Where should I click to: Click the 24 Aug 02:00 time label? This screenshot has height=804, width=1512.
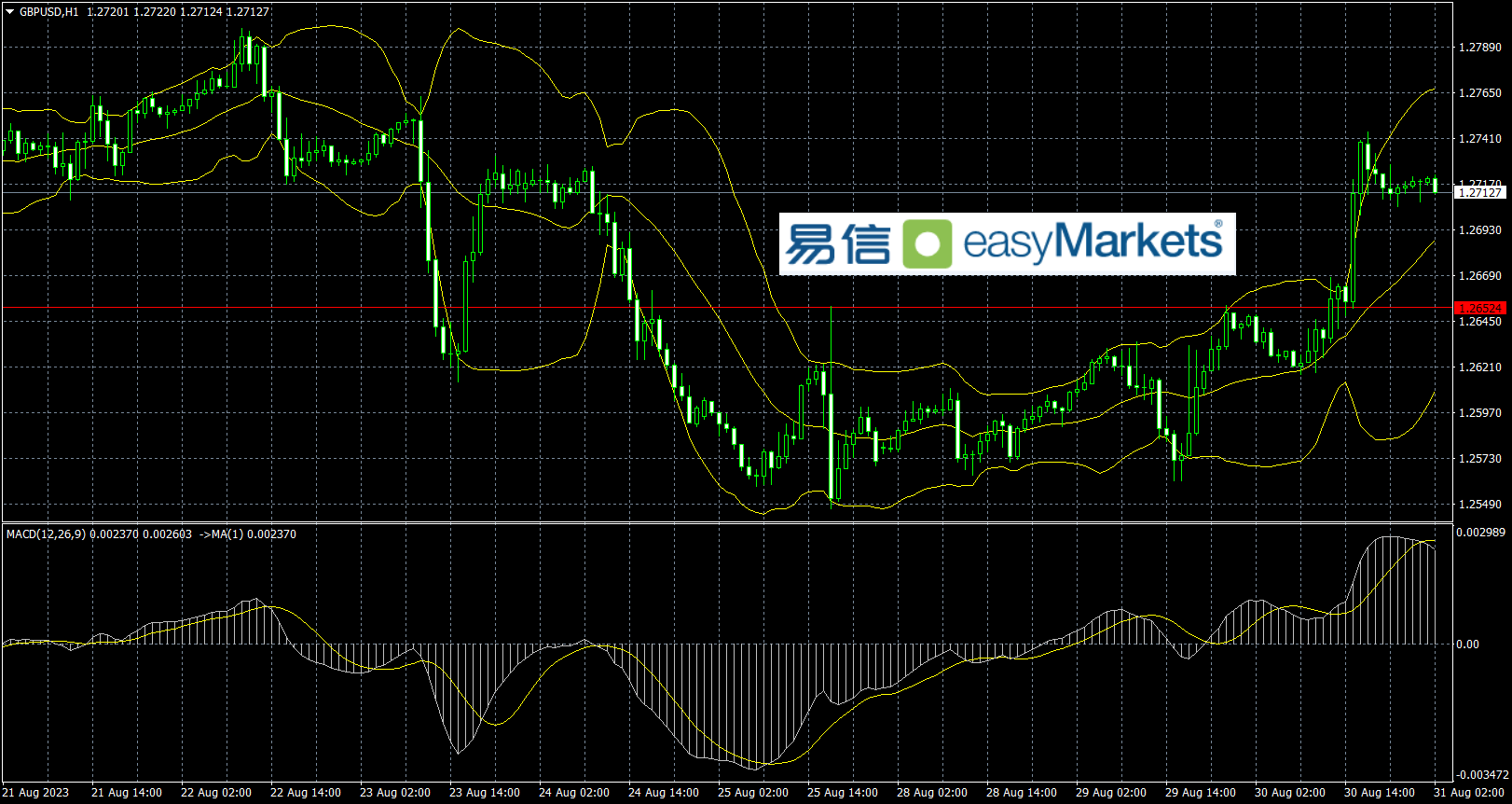point(574,793)
